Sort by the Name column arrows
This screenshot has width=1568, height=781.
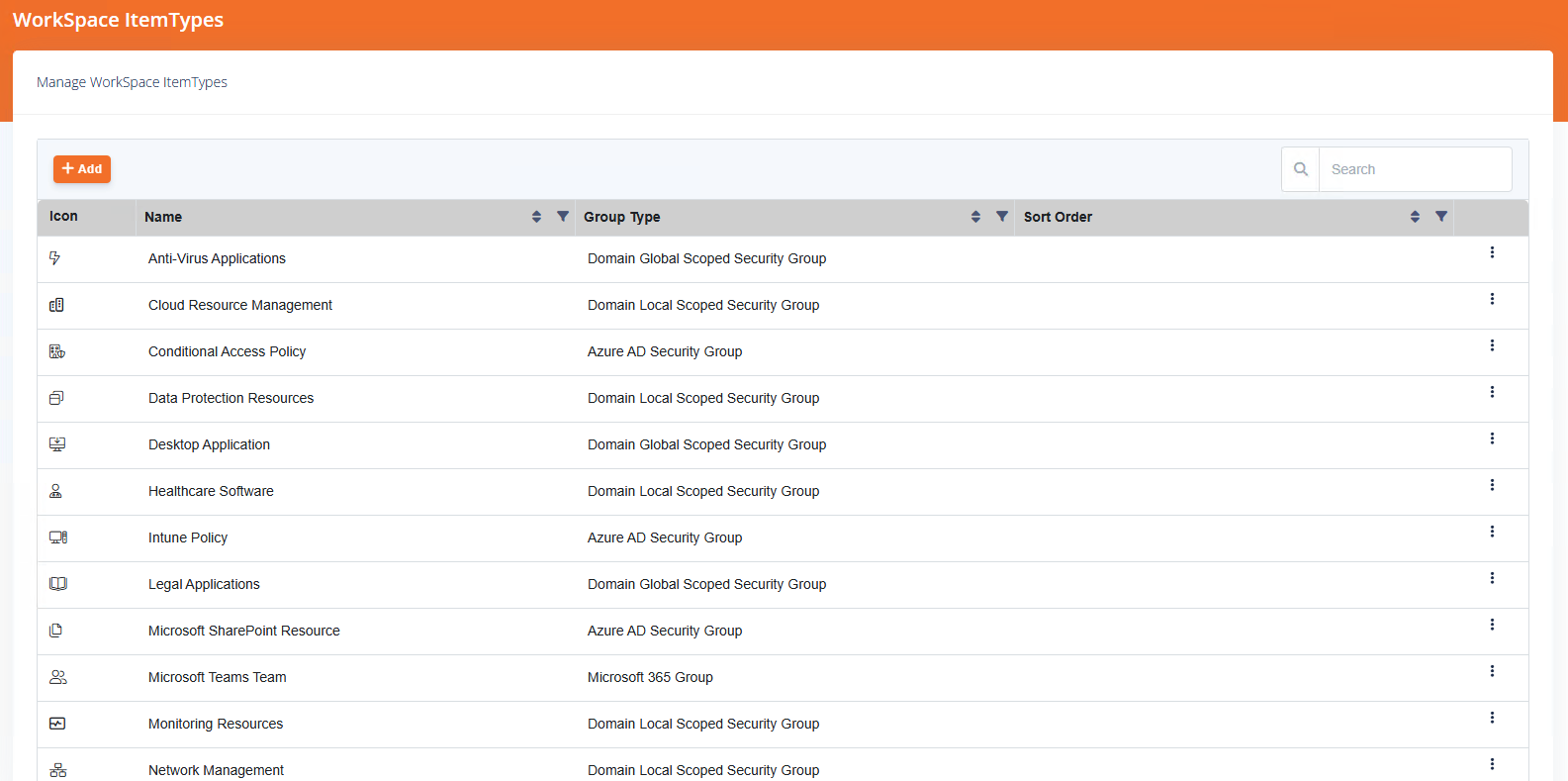(x=536, y=217)
